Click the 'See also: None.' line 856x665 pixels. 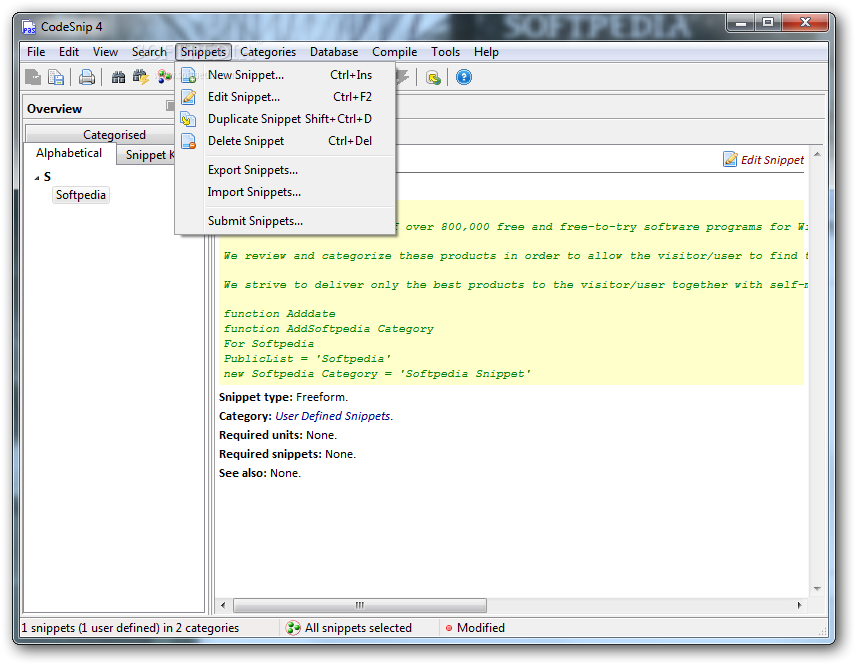click(x=260, y=473)
